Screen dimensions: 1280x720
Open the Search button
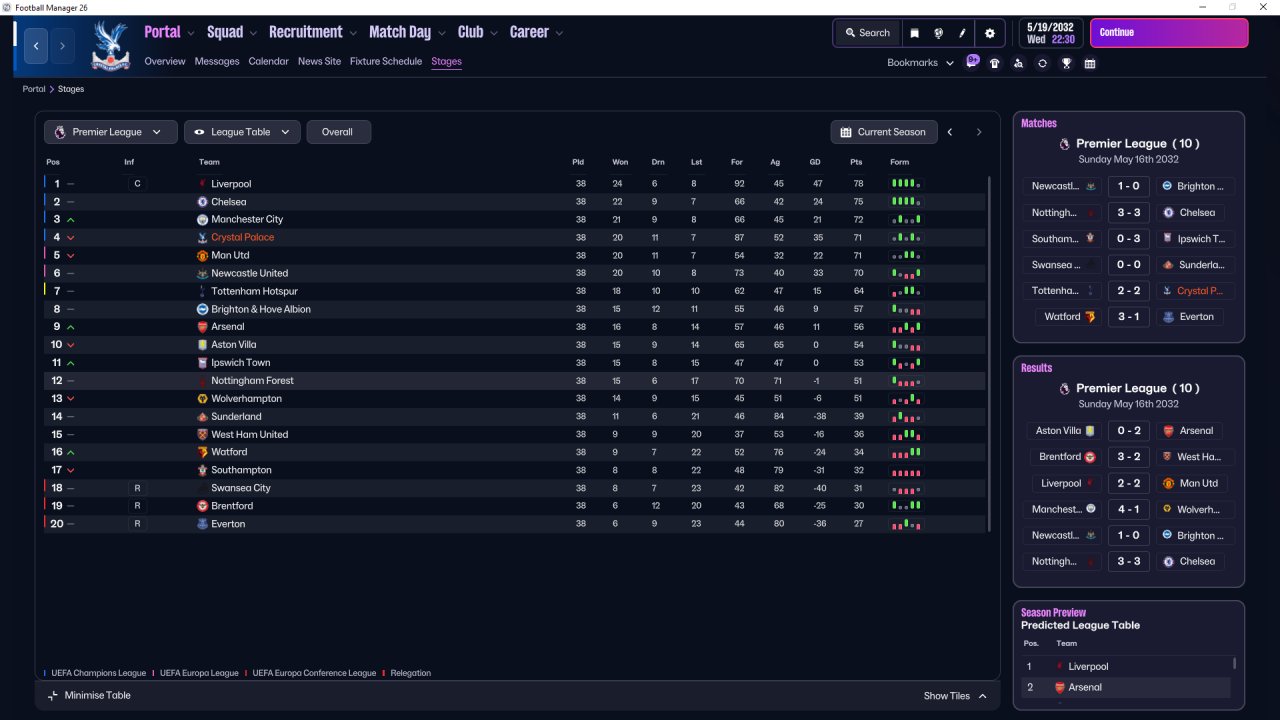pos(866,33)
